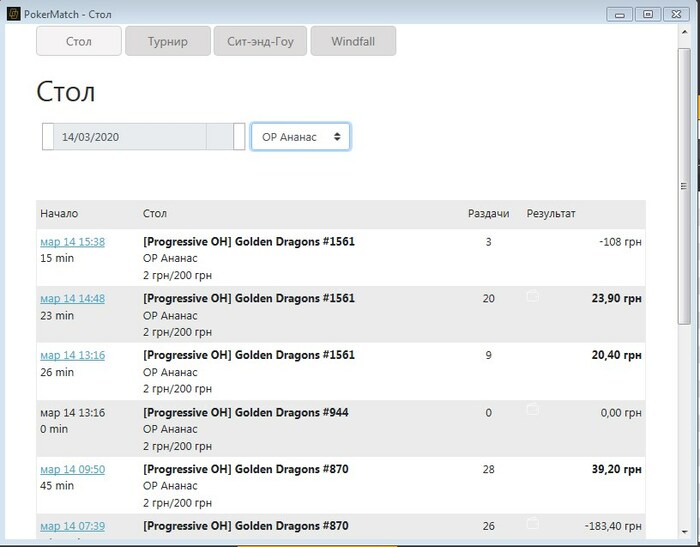Click the 14/03/2020 date field
The height and width of the screenshot is (547, 700).
tap(129, 137)
